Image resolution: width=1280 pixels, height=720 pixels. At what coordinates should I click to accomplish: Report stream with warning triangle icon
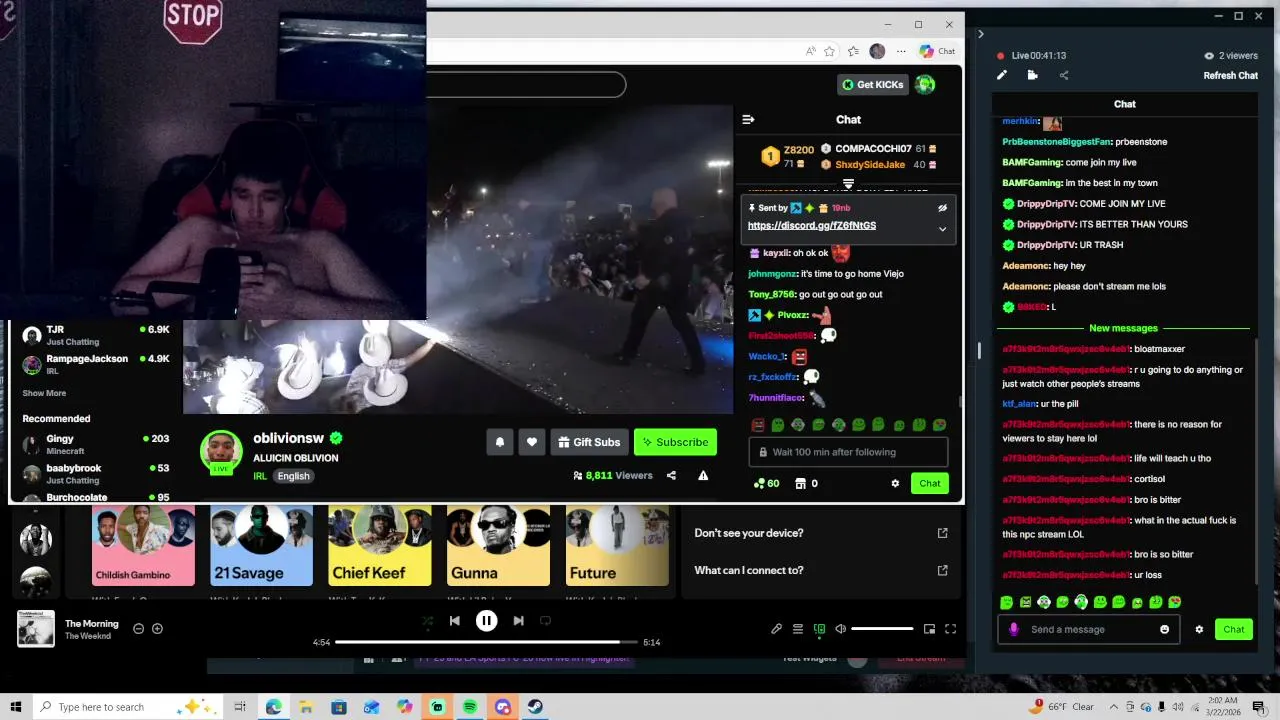(703, 476)
